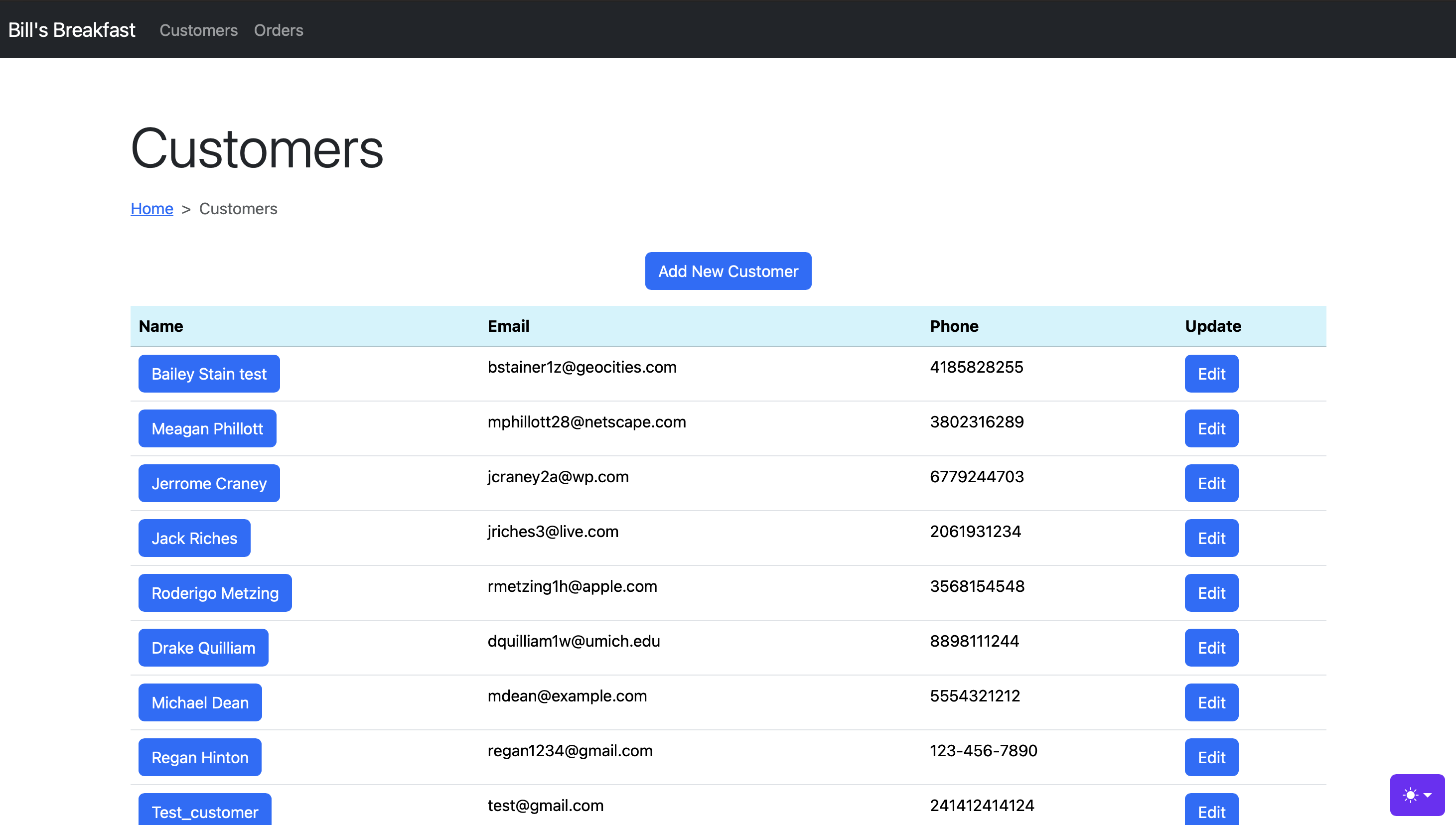The height and width of the screenshot is (825, 1456).
Task: Select email rmetzing1h@apple.com
Action: point(573,586)
